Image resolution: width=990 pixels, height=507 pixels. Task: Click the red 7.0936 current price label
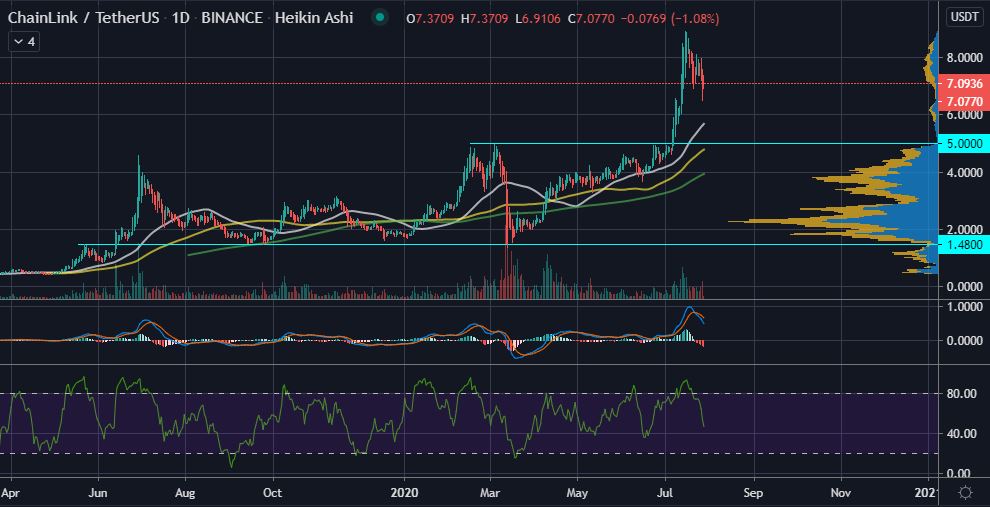[x=963, y=84]
